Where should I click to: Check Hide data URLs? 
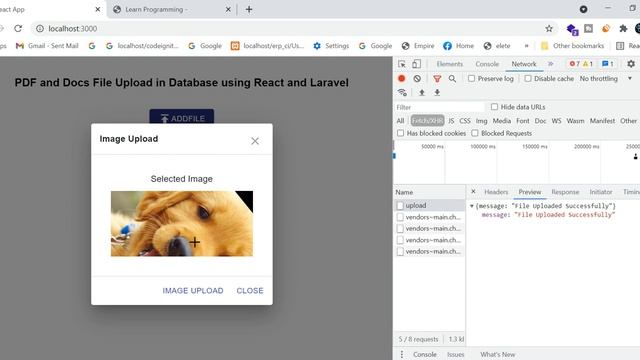click(x=494, y=107)
